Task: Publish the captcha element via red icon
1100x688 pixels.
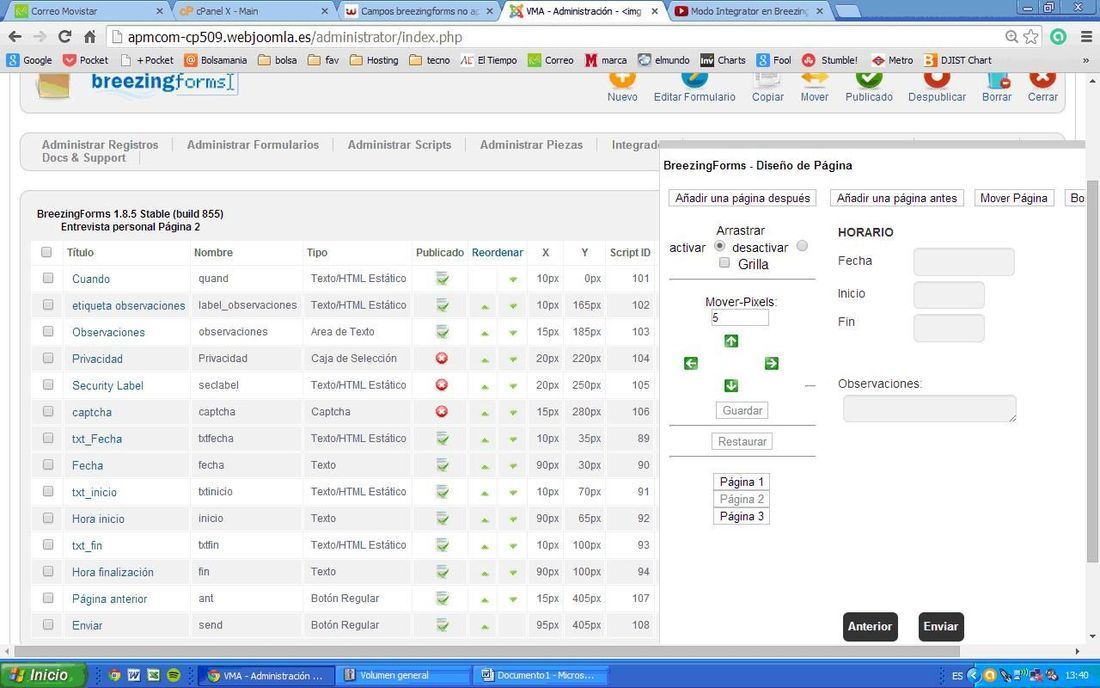Action: pos(441,412)
